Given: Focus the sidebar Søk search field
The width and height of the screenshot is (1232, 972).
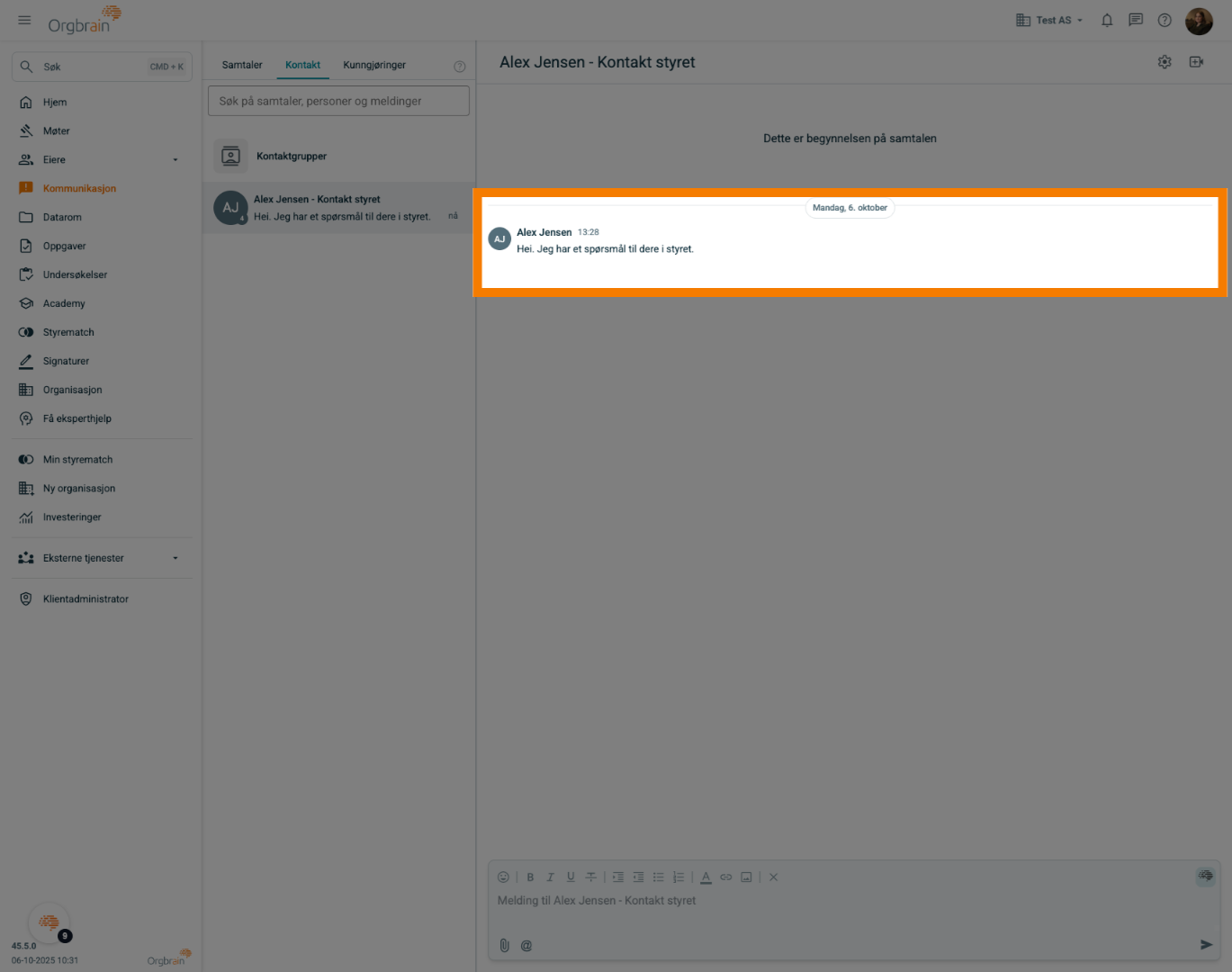Looking at the screenshot, I should 102,67.
